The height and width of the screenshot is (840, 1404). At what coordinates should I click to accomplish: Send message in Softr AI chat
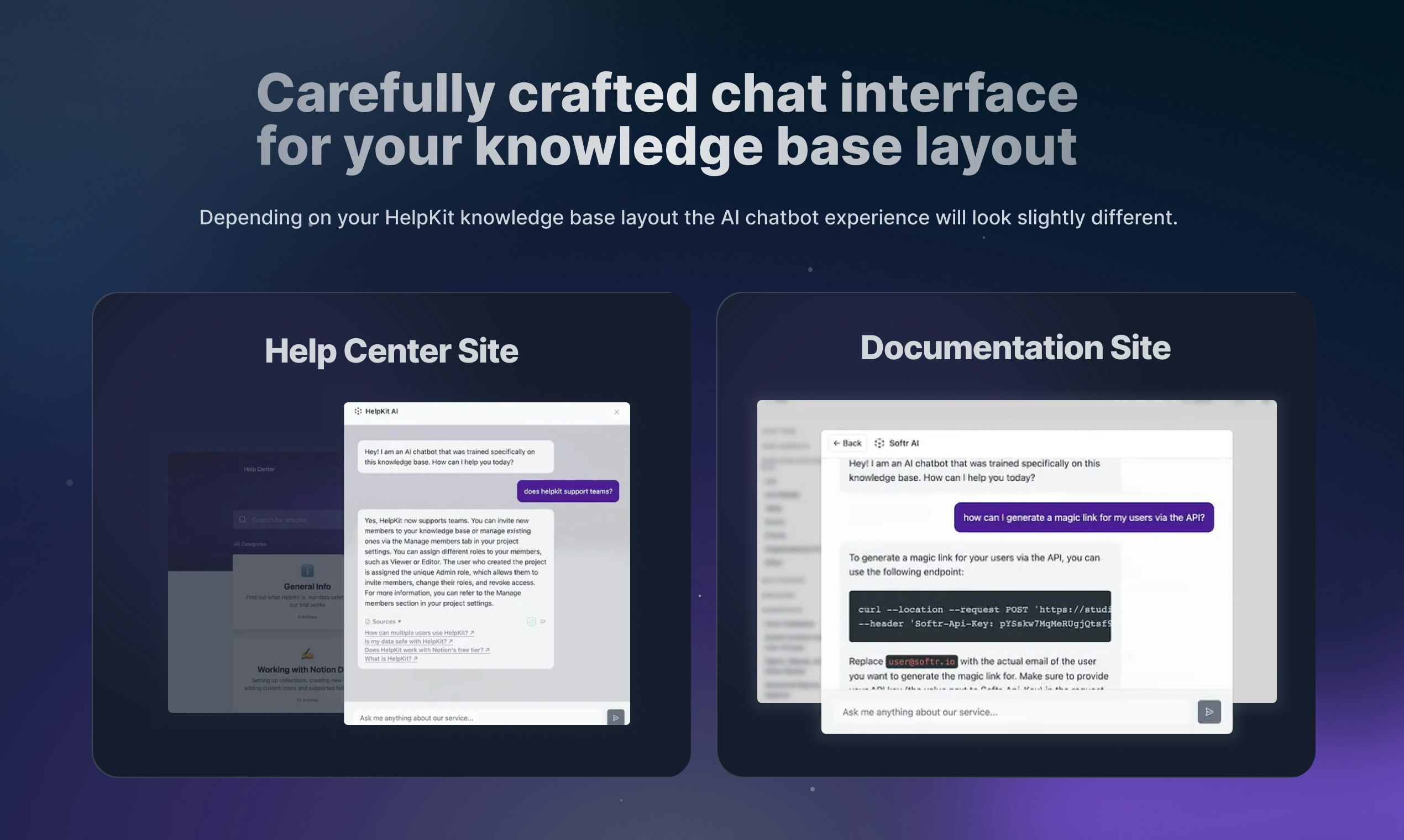(1209, 711)
